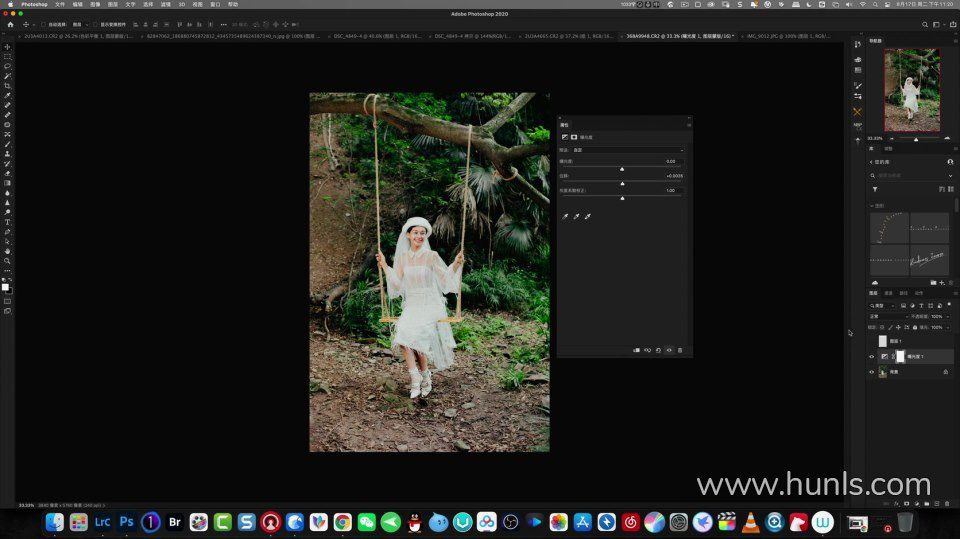Clip adjustment to layer icon in Properties
Screen dimensions: 960x539
click(636, 350)
